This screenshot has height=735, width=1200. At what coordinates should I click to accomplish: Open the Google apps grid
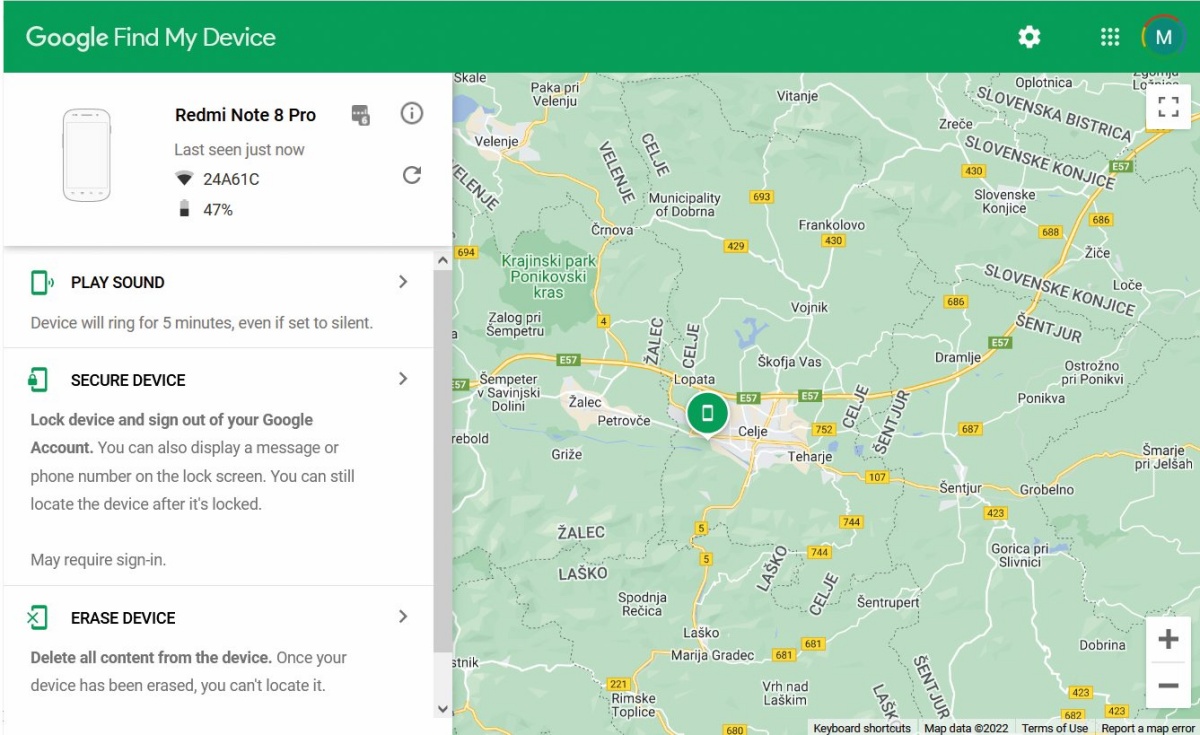click(x=1110, y=37)
